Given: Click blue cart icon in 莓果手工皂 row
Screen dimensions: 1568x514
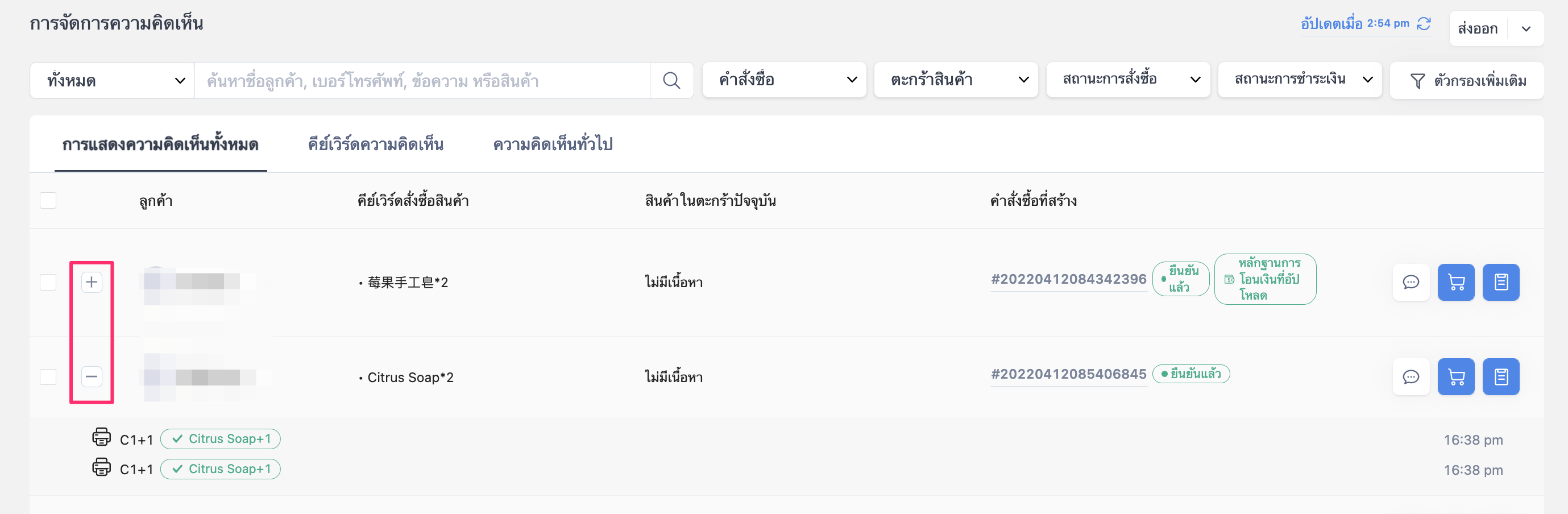Looking at the screenshot, I should point(1456,282).
